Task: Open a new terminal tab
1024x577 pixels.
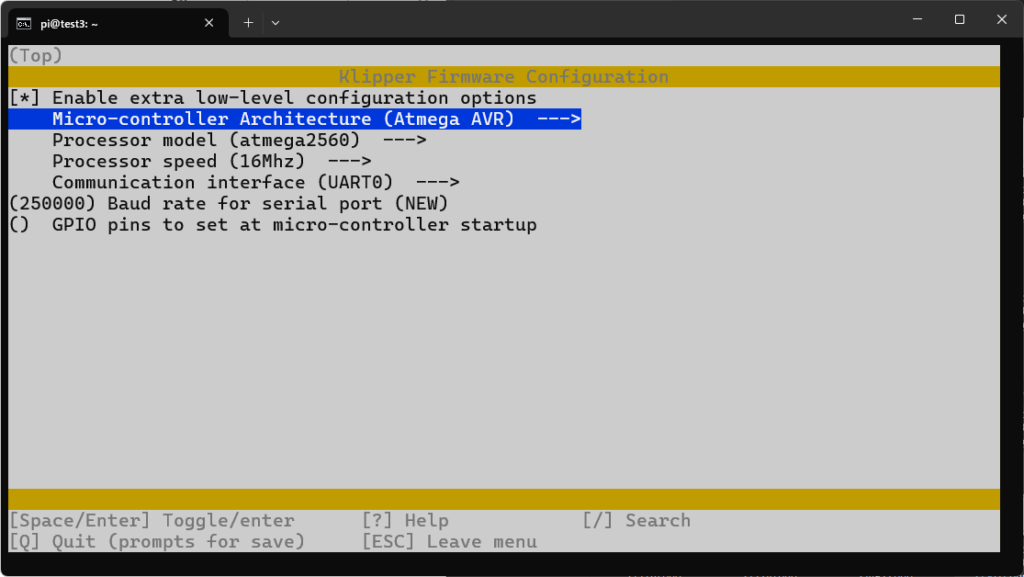Action: coord(248,22)
